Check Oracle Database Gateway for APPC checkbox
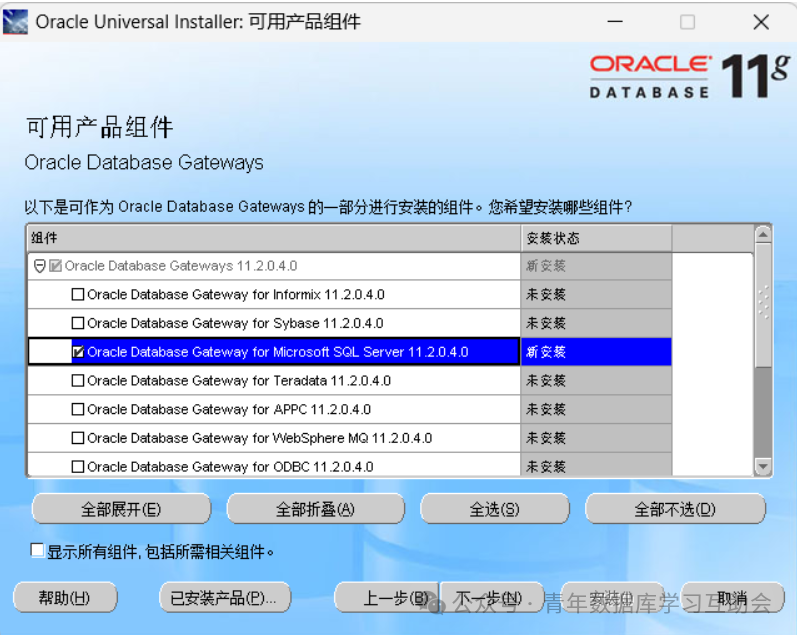The image size is (797, 635). point(78,409)
